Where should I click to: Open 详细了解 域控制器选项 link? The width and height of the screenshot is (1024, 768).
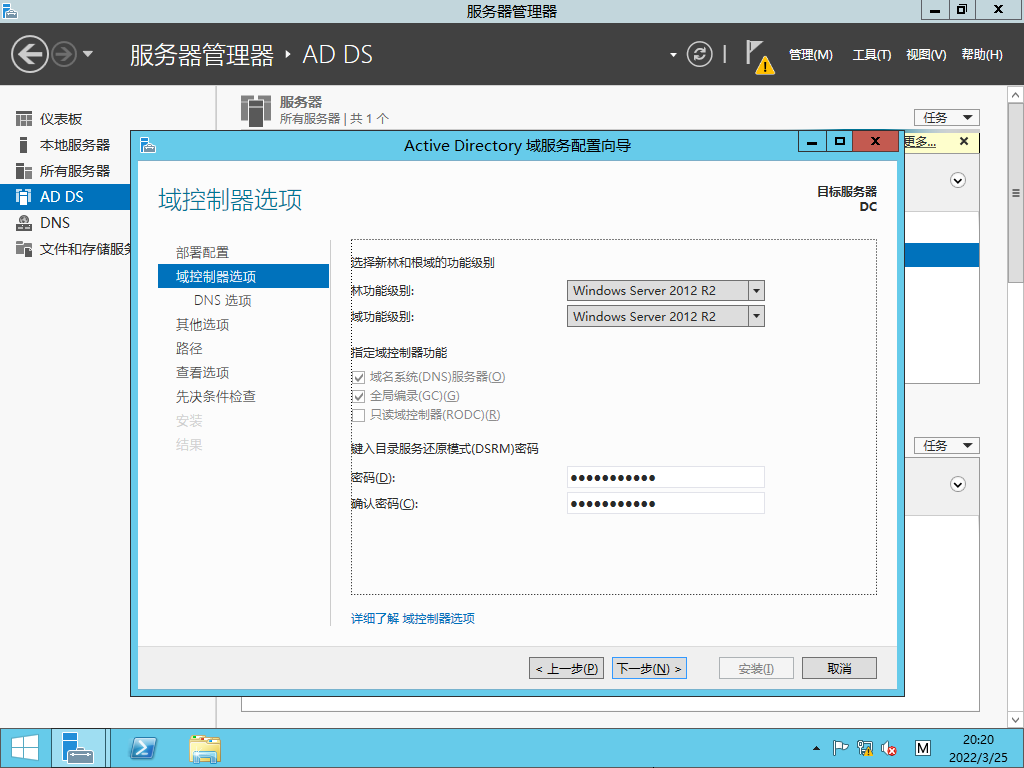(x=413, y=618)
